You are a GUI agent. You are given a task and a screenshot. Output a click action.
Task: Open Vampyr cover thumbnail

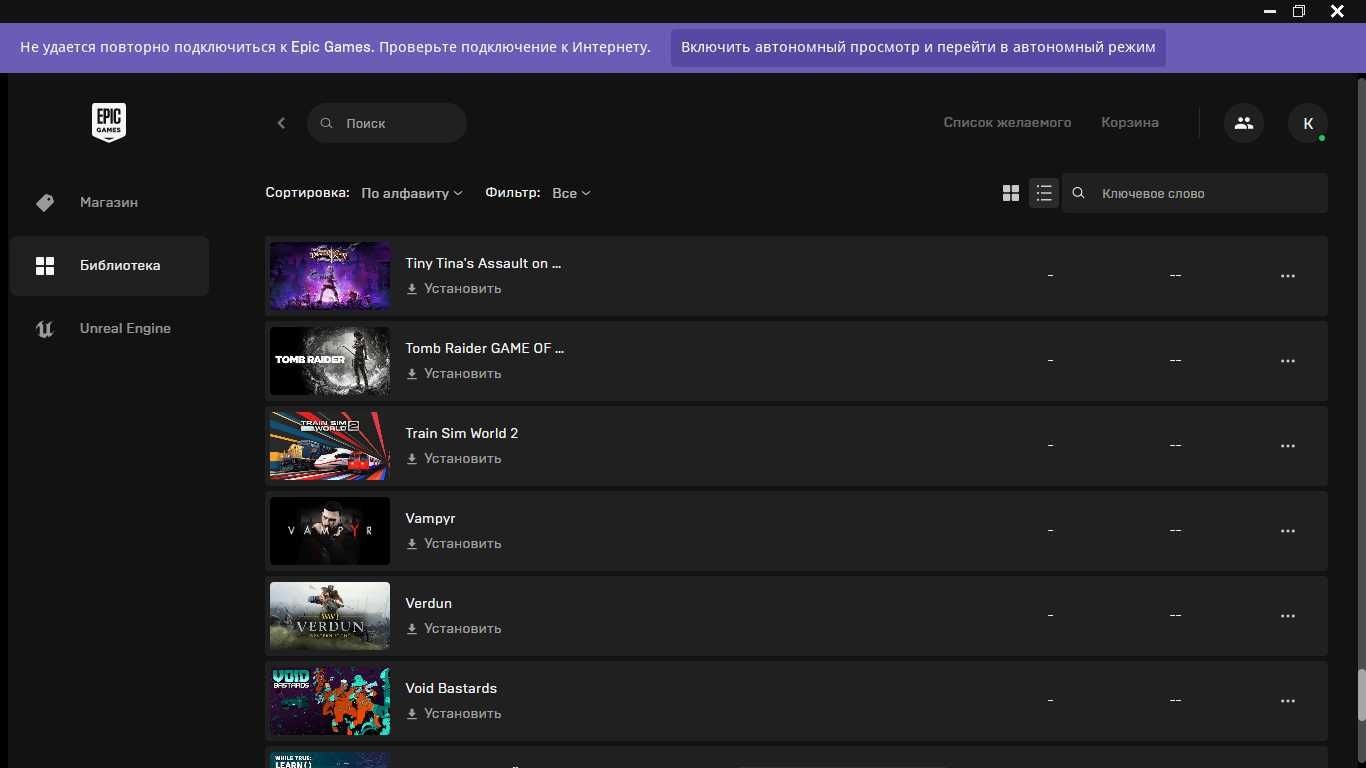pyautogui.click(x=330, y=531)
